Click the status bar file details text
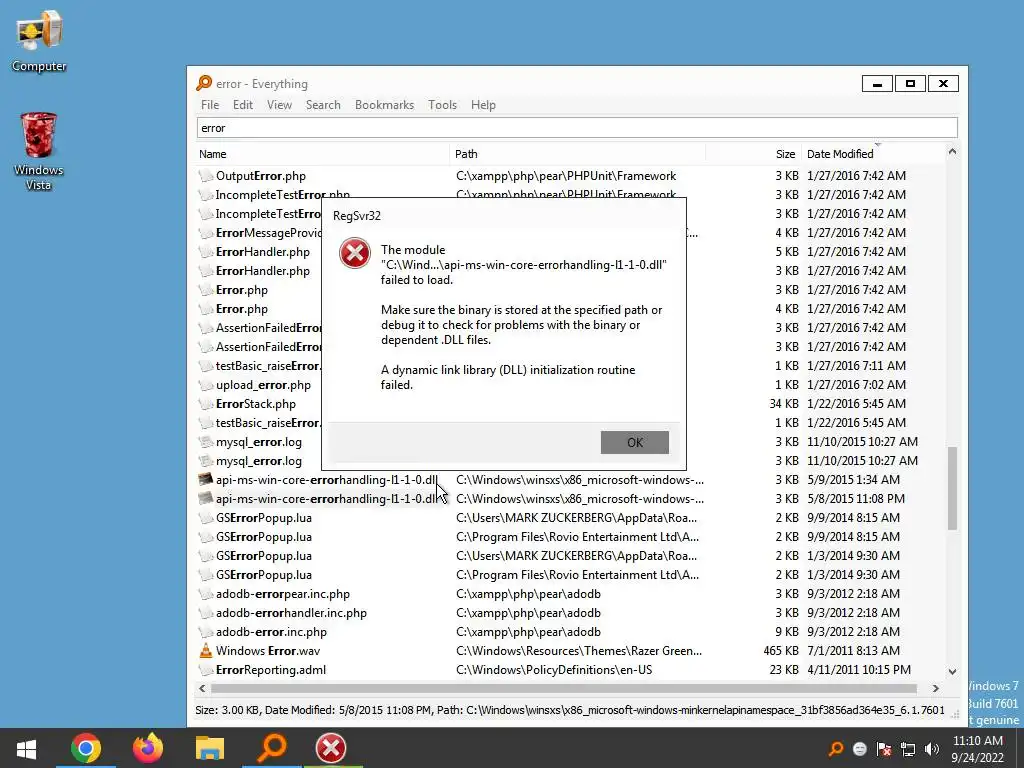The height and width of the screenshot is (768, 1024). tap(569, 710)
